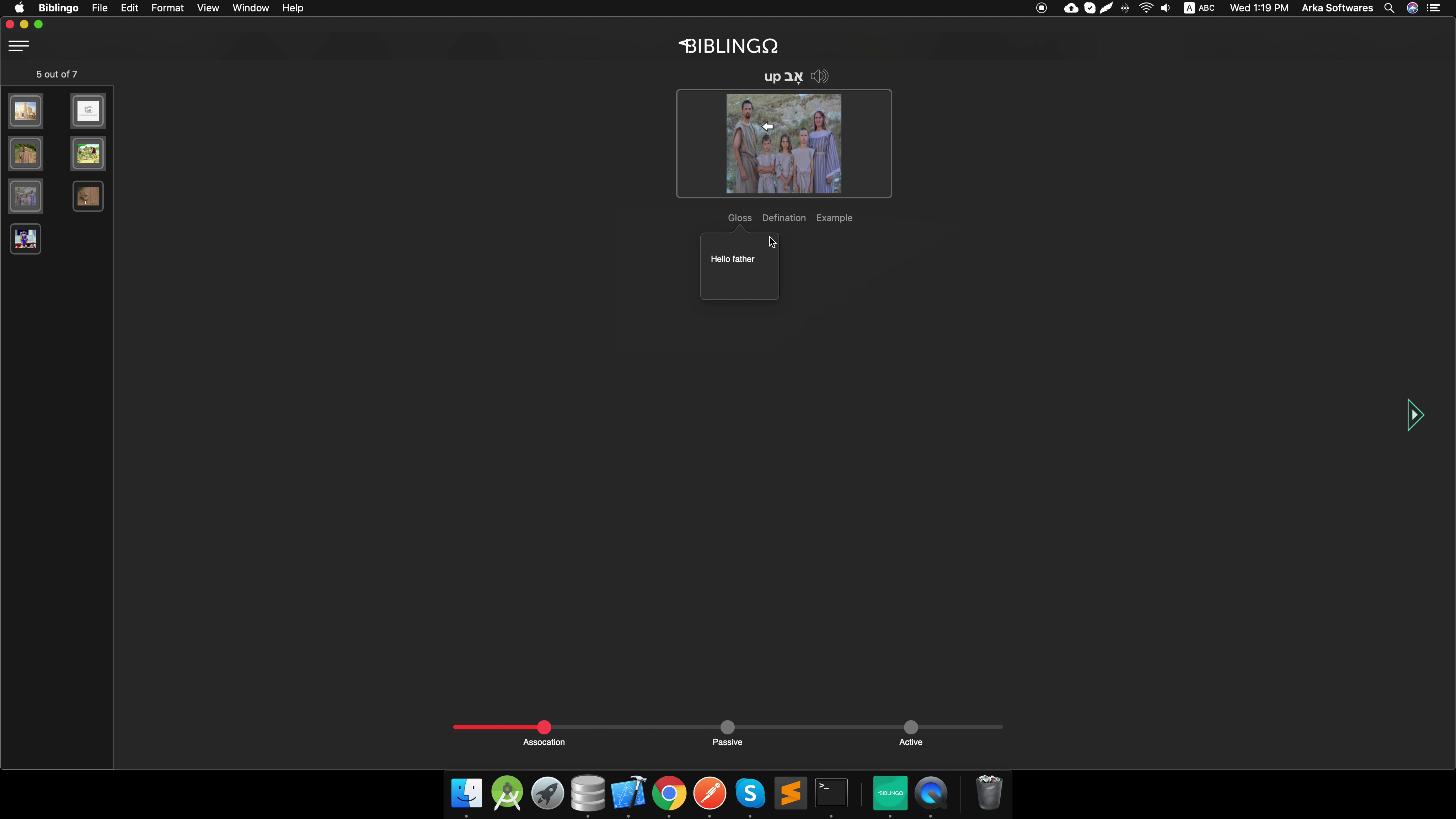The width and height of the screenshot is (1456, 819).
Task: Open the hamburger side menu
Action: click(18, 46)
